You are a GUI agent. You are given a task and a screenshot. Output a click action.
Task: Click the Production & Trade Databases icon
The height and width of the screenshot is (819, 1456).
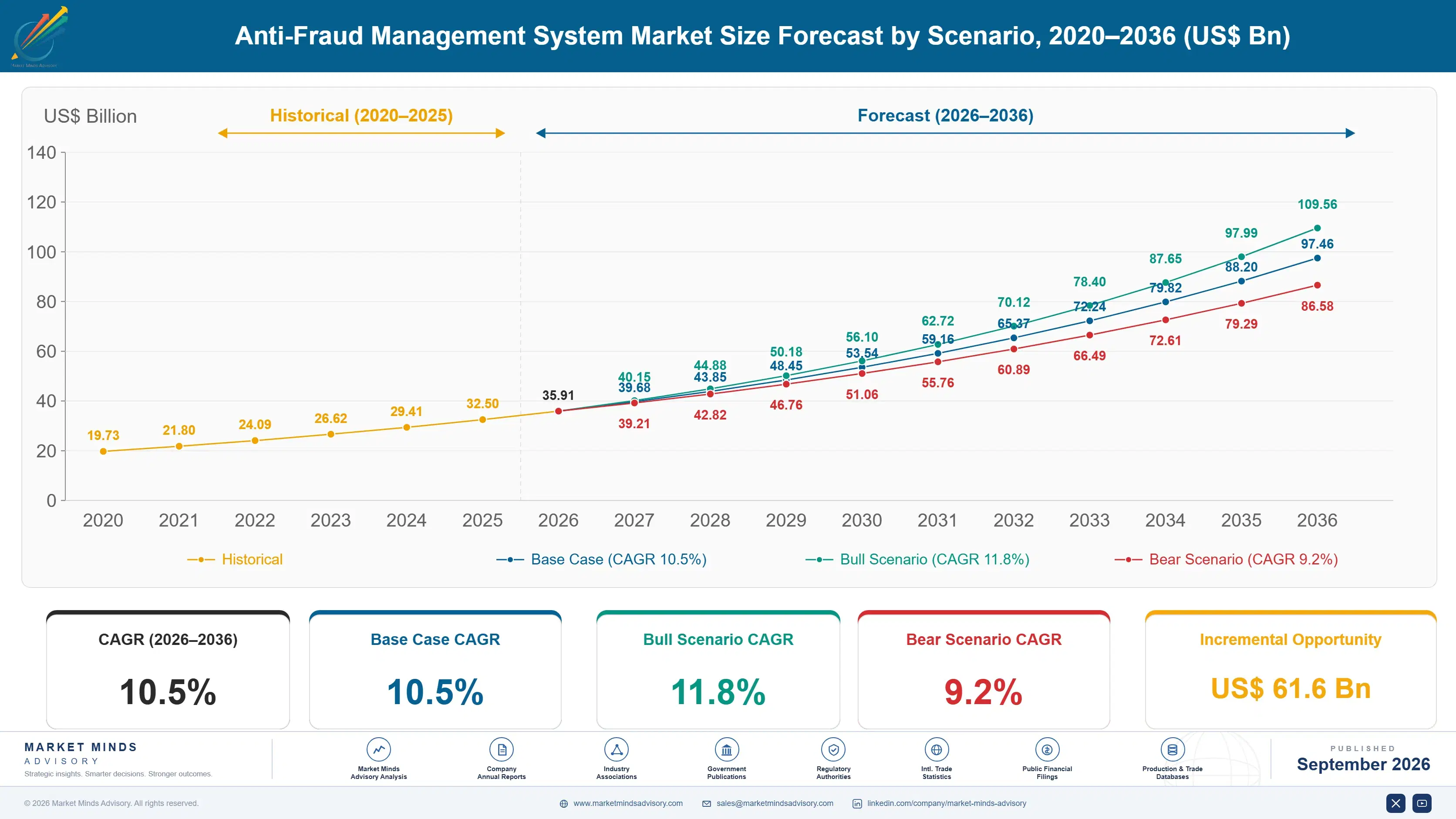[1172, 749]
